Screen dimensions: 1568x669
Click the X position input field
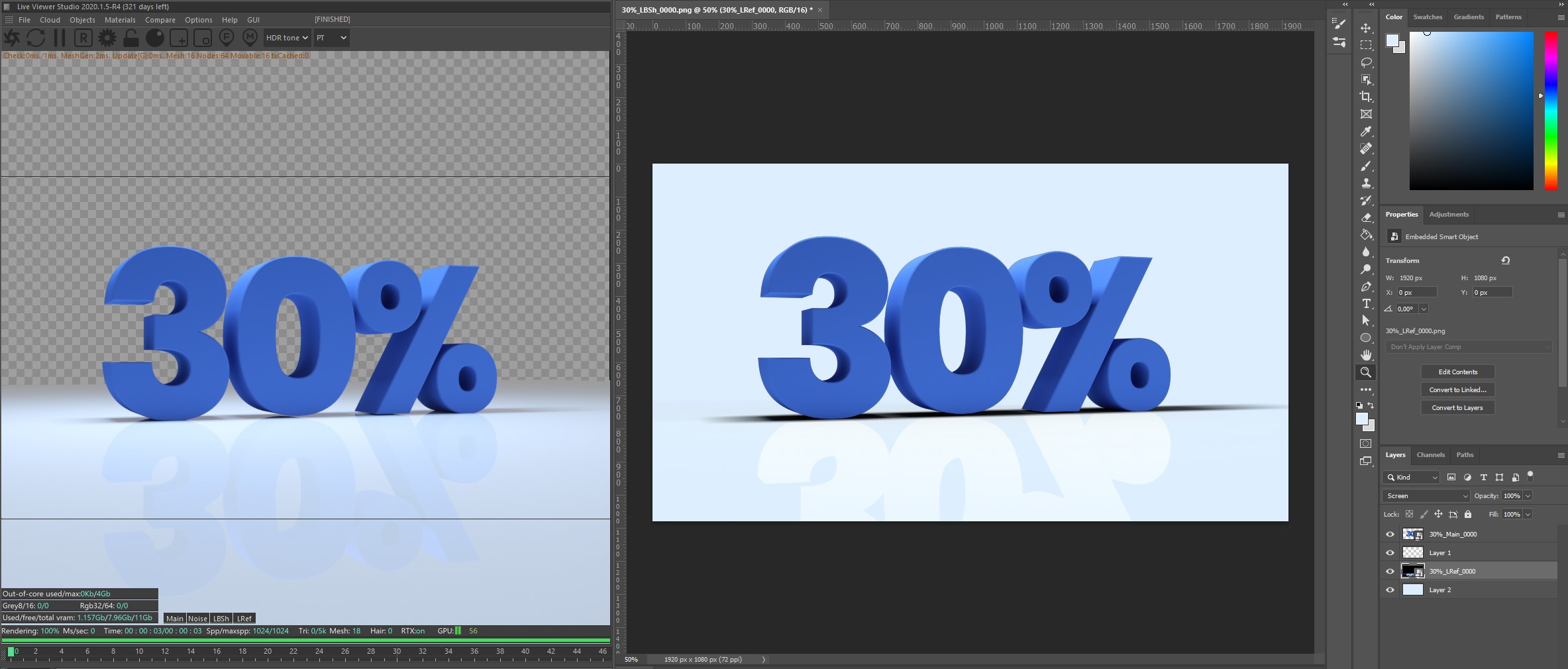(x=1417, y=292)
